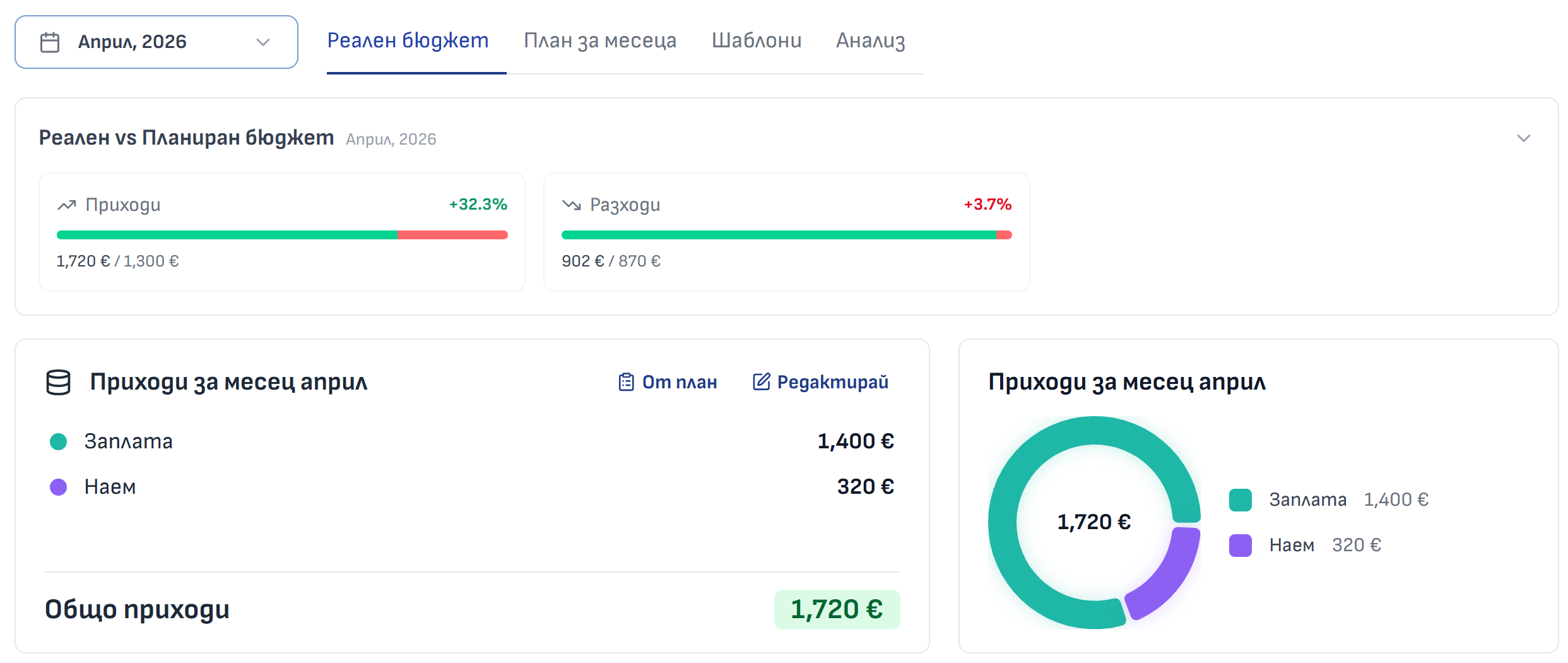Click the Разходи progress bar
1568x663 pixels.
point(786,235)
